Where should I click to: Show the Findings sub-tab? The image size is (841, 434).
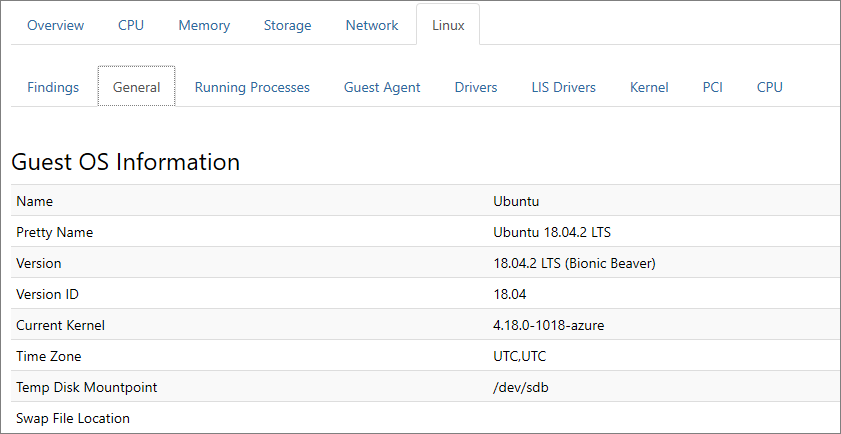pos(53,87)
